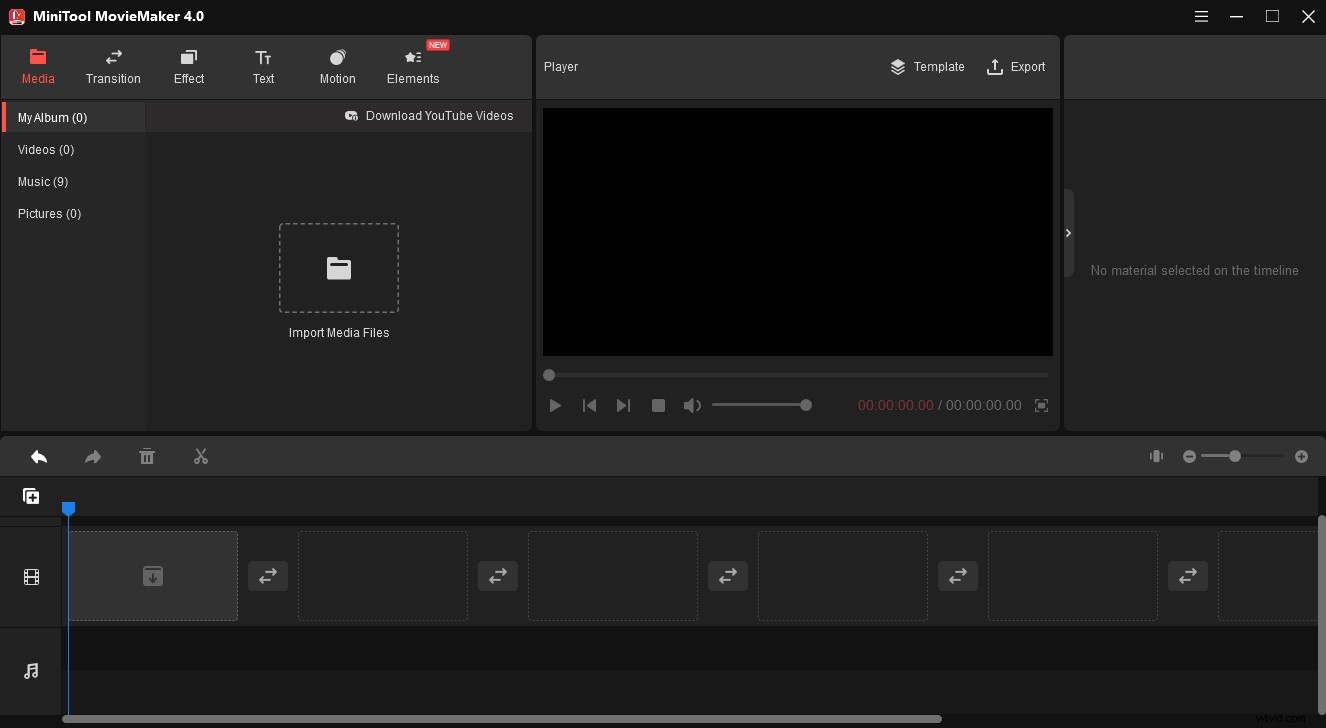Add a new track to the timeline
This screenshot has width=1326, height=728.
click(31, 495)
